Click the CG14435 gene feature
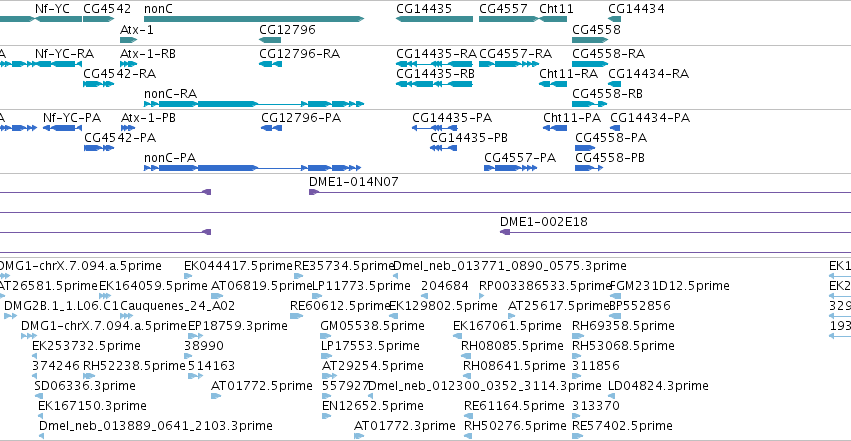The width and height of the screenshot is (851, 441). pyautogui.click(x=434, y=19)
